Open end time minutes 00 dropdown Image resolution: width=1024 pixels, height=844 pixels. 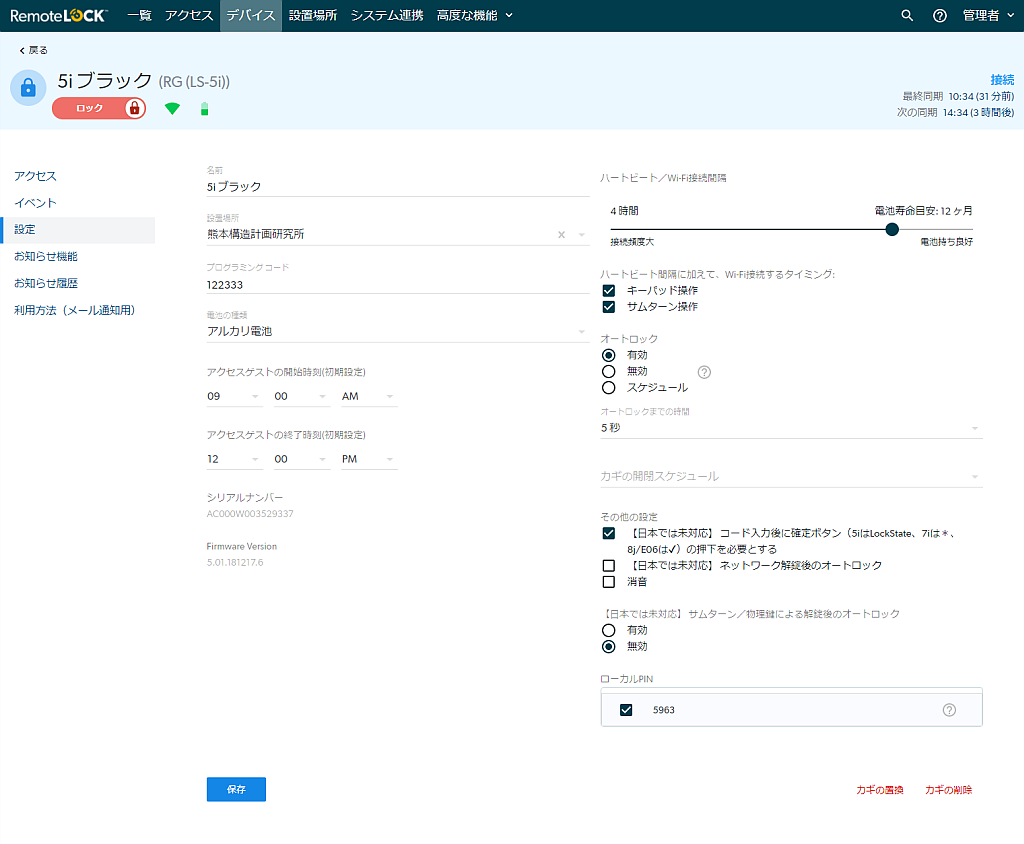click(x=302, y=459)
